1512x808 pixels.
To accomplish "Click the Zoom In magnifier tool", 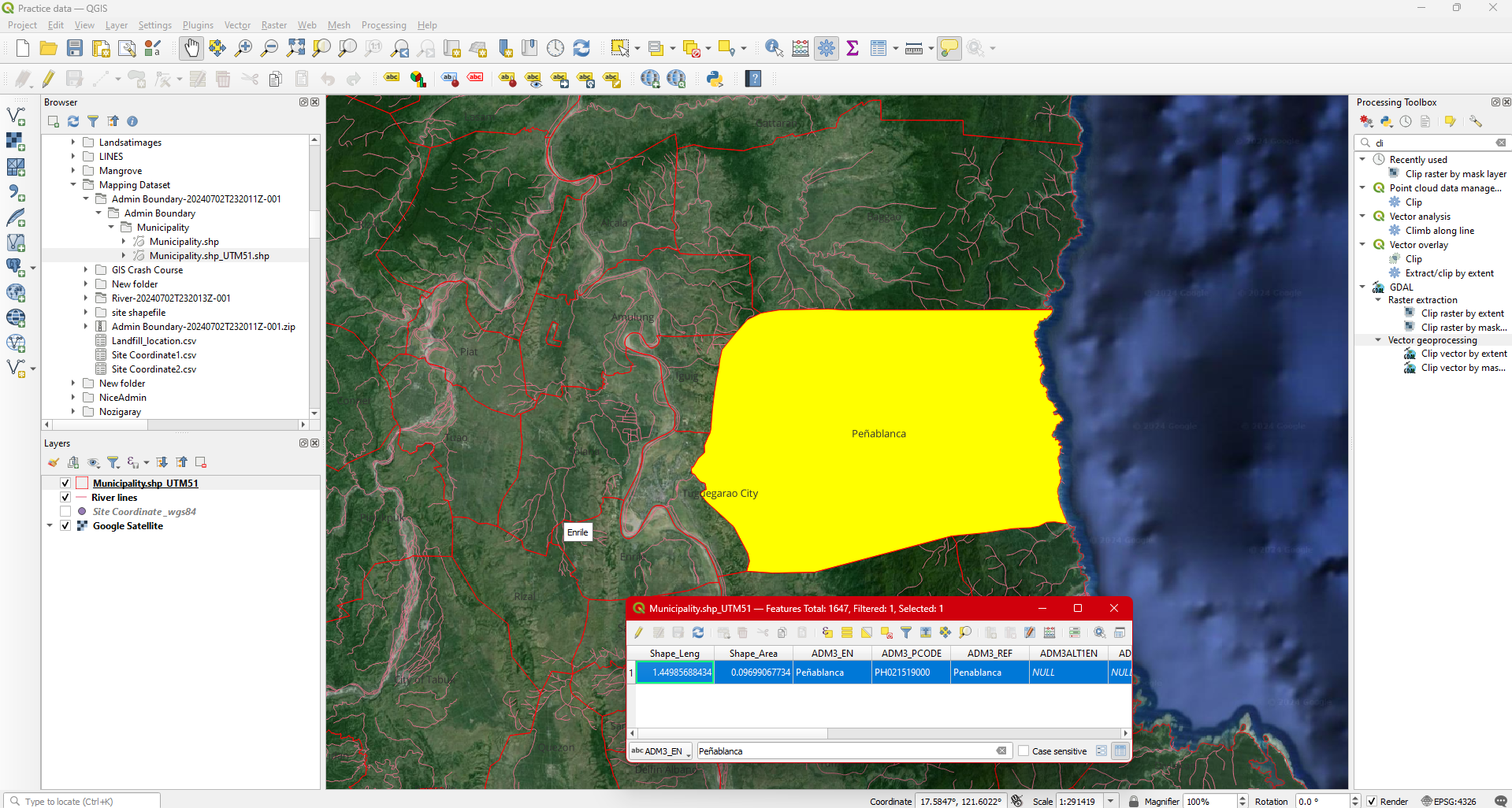I will (x=243, y=49).
